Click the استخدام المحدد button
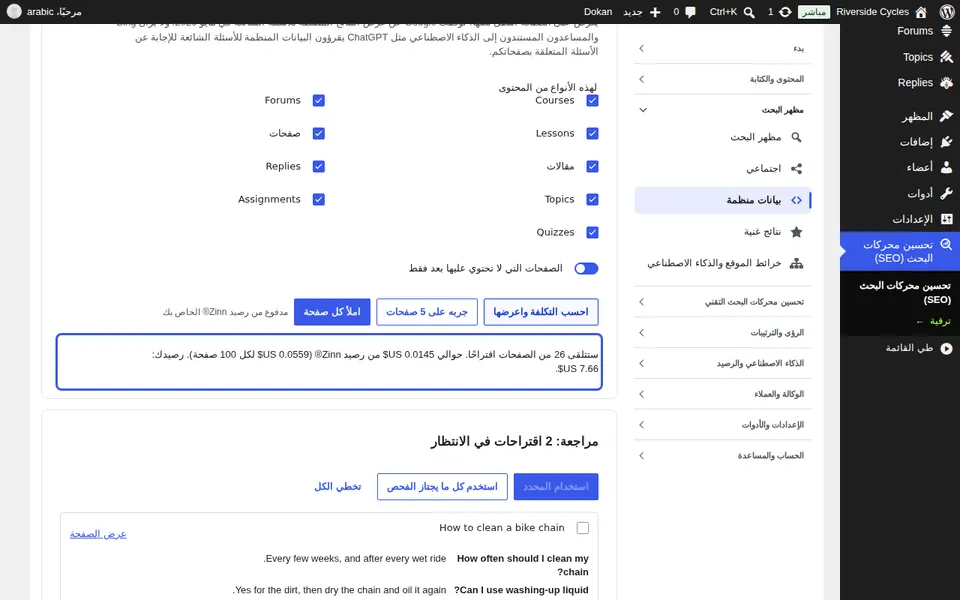 556,487
